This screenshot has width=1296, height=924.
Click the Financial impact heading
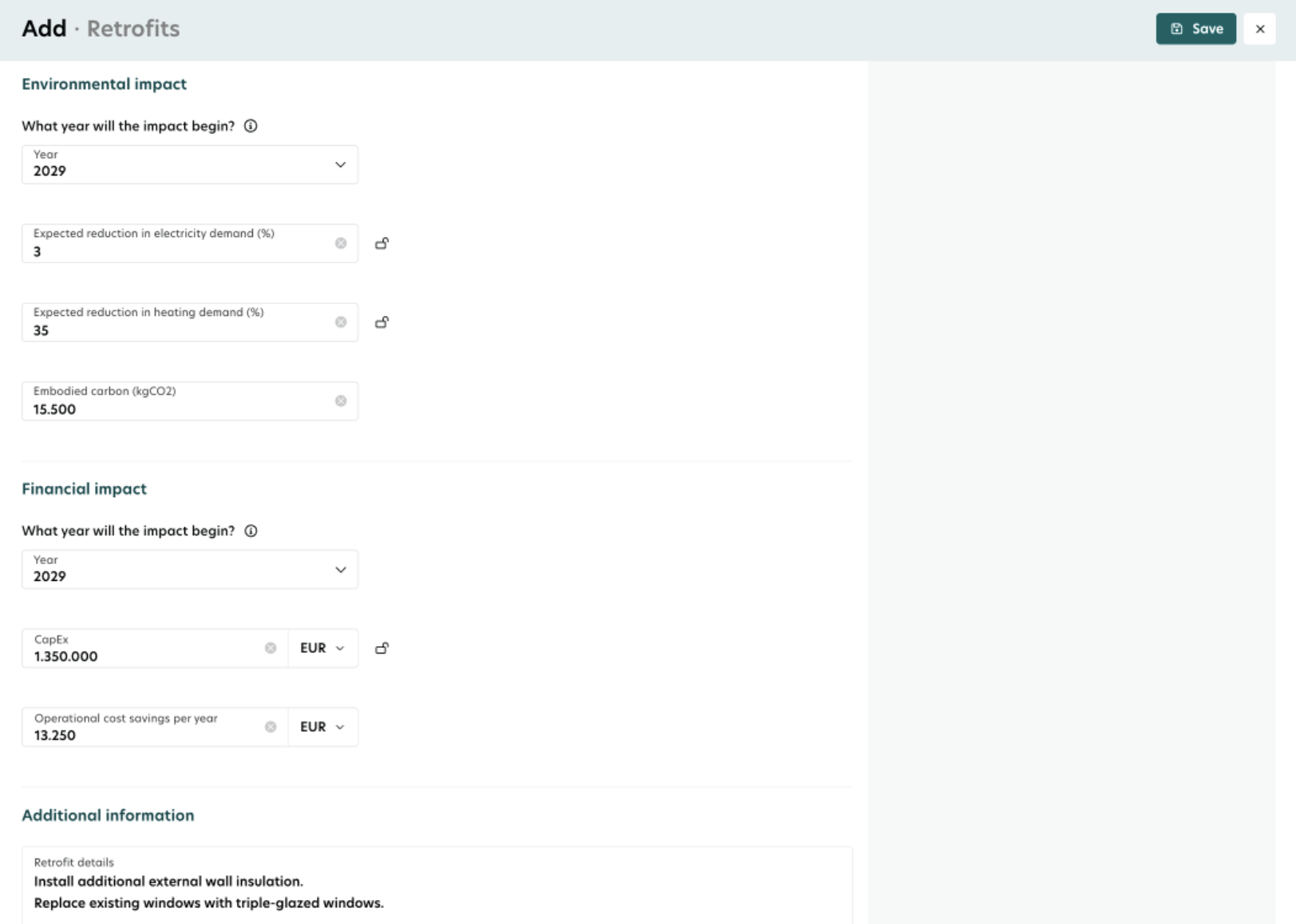[x=84, y=489]
